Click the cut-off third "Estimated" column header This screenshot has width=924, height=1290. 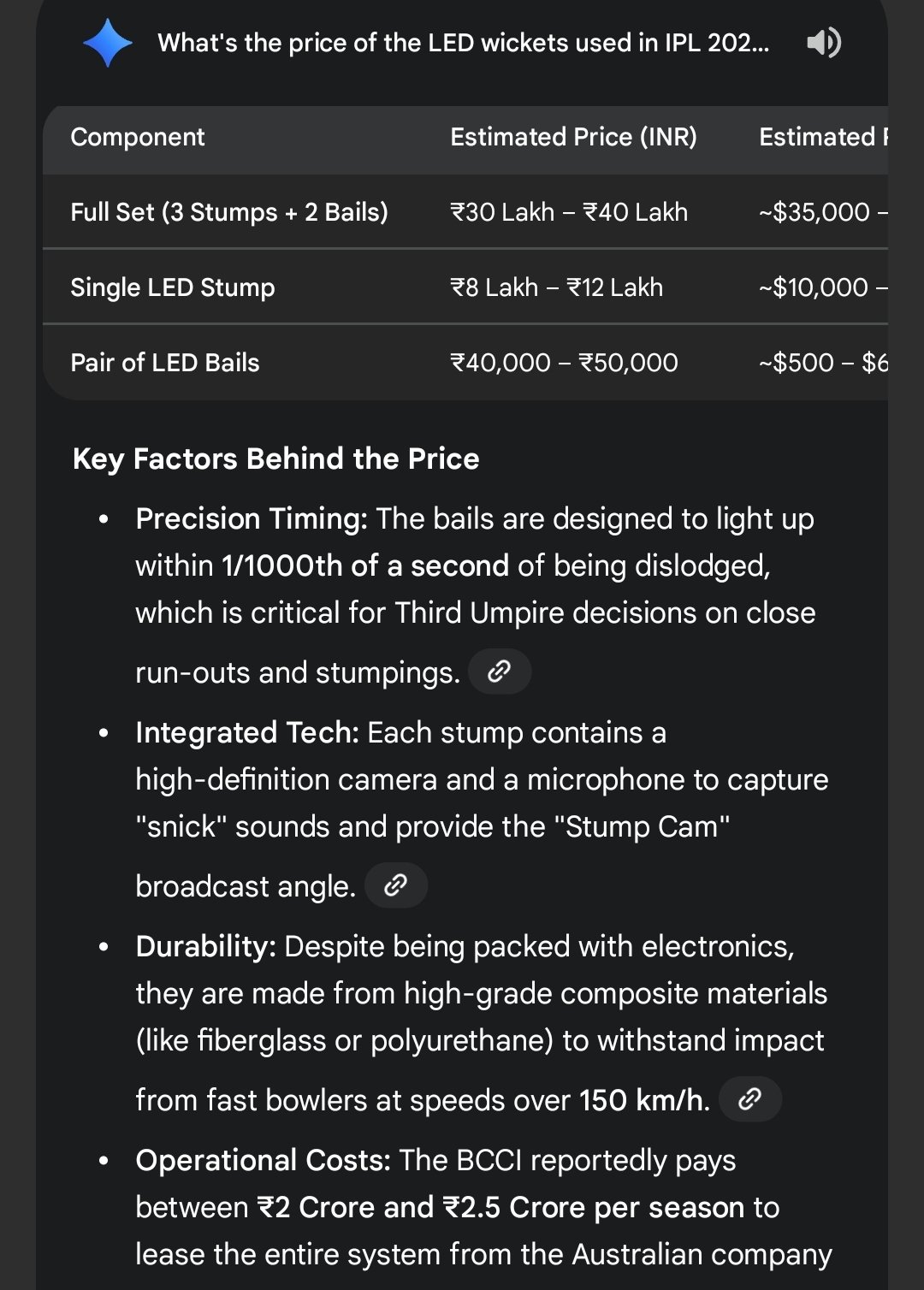(x=821, y=137)
